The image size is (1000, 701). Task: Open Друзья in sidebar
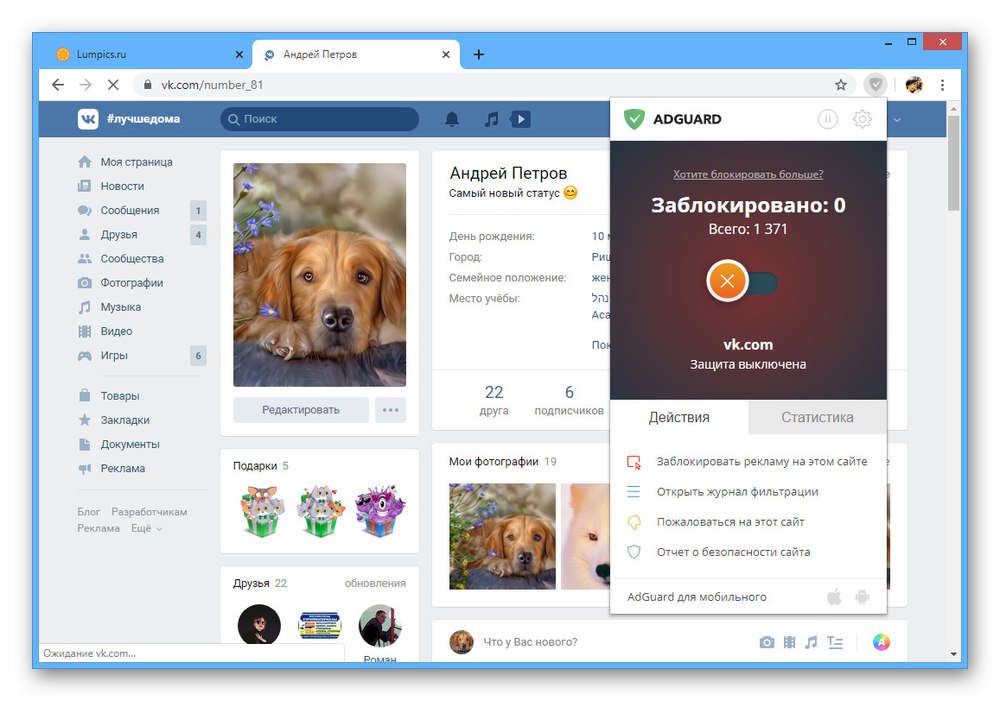click(x=140, y=235)
